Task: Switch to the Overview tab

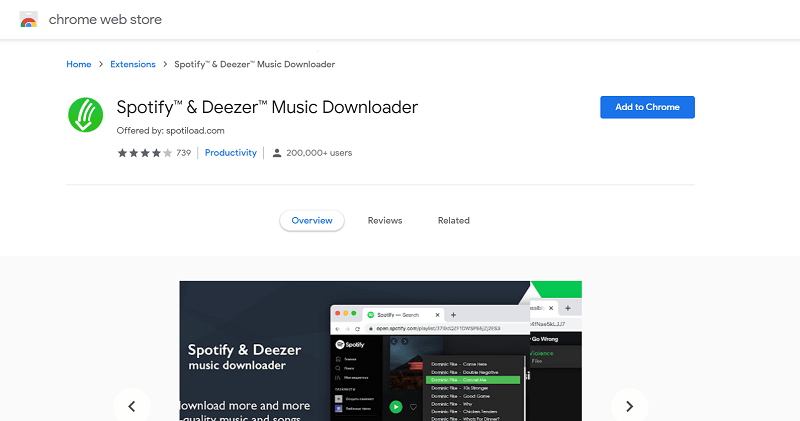Action: [x=312, y=220]
